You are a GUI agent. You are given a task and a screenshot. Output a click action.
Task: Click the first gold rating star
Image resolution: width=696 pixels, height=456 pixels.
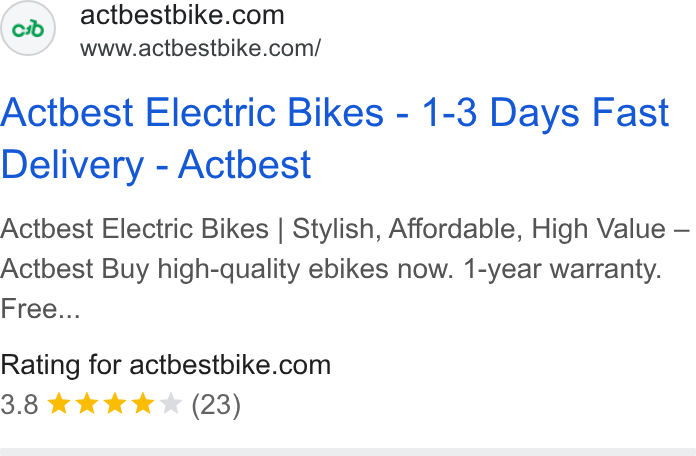59,404
